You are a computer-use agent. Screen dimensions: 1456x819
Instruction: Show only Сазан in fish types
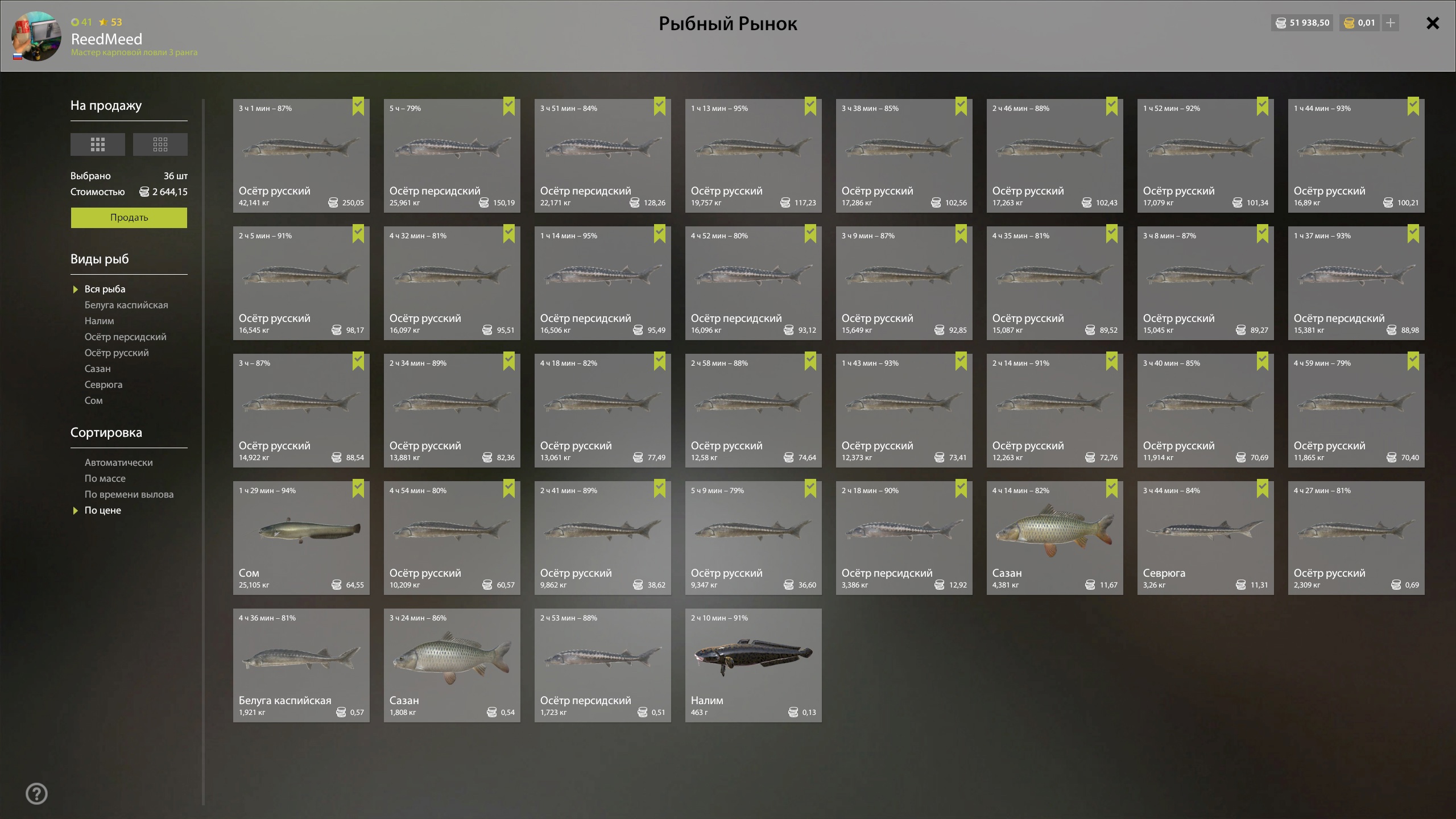click(98, 369)
